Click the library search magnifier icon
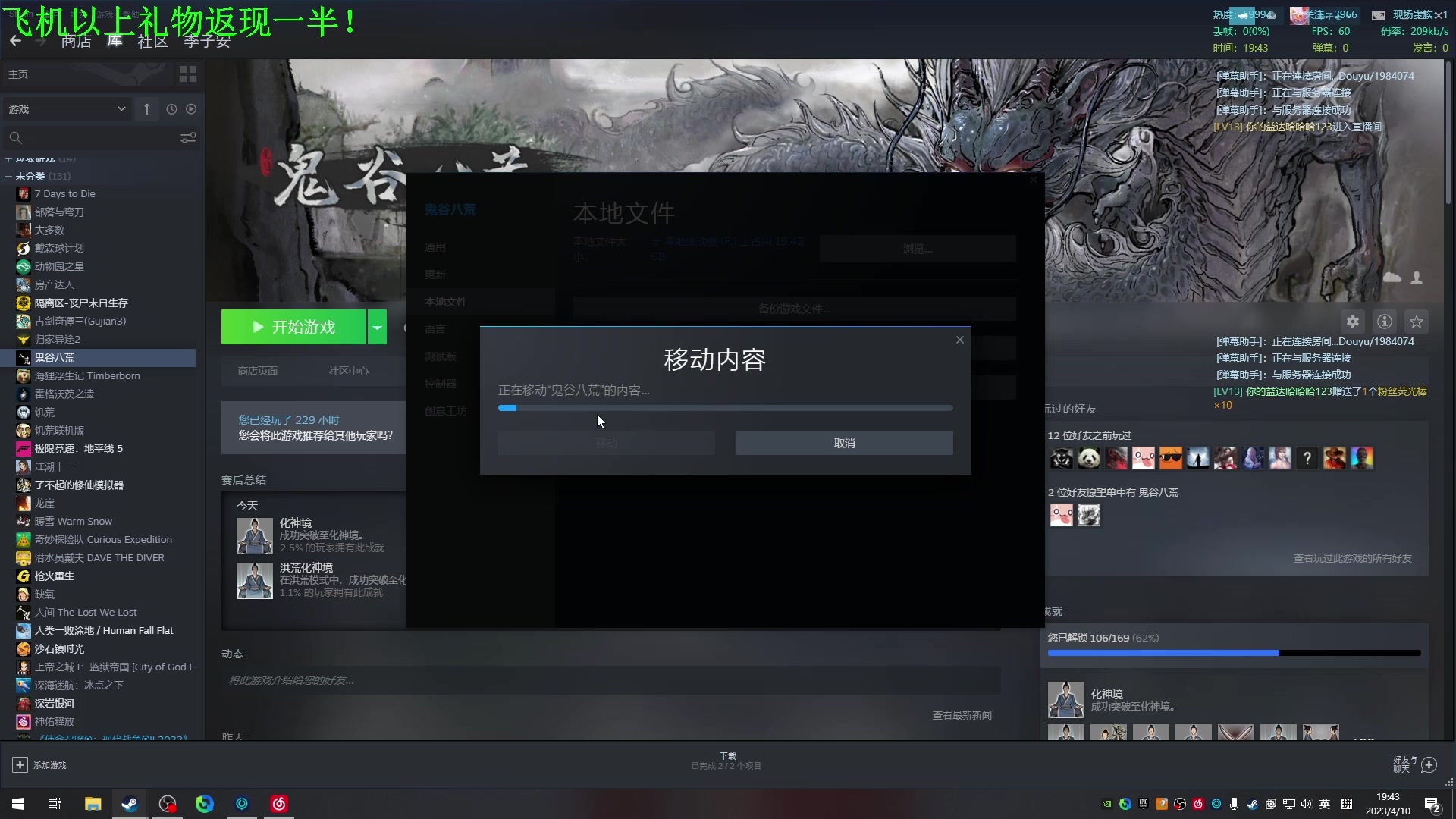The height and width of the screenshot is (819, 1456). click(16, 138)
